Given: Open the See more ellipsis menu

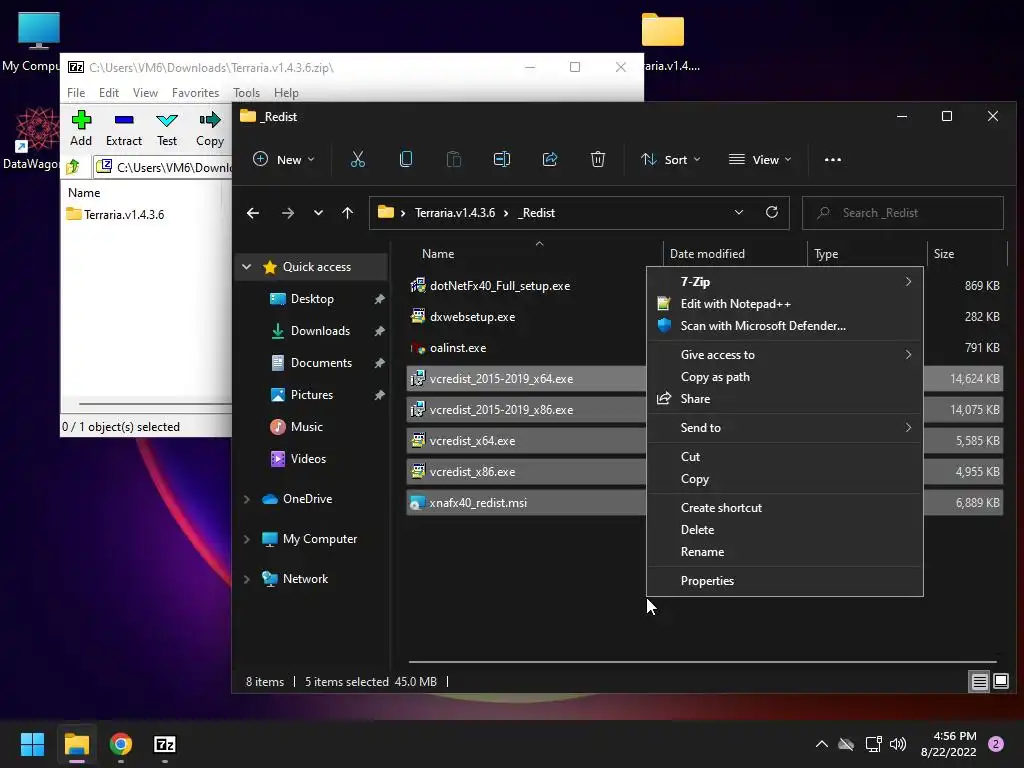Looking at the screenshot, I should [x=833, y=159].
